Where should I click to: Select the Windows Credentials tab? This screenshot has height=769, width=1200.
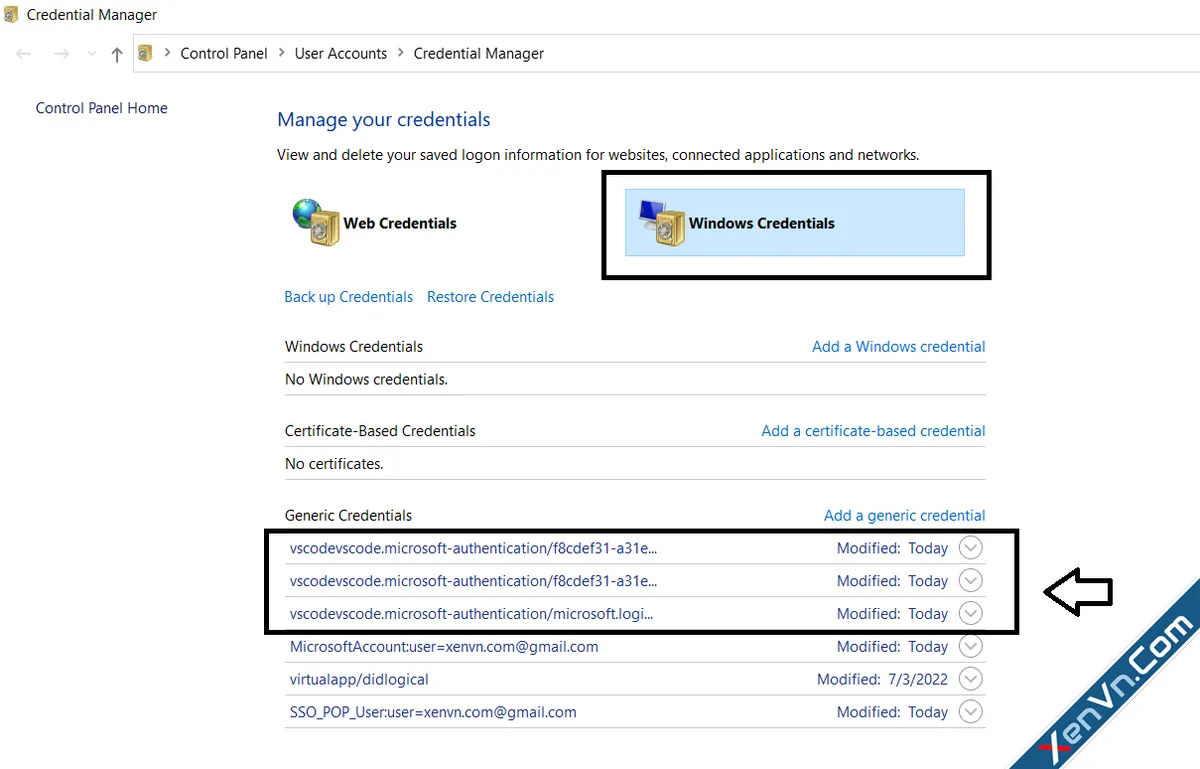(x=761, y=223)
